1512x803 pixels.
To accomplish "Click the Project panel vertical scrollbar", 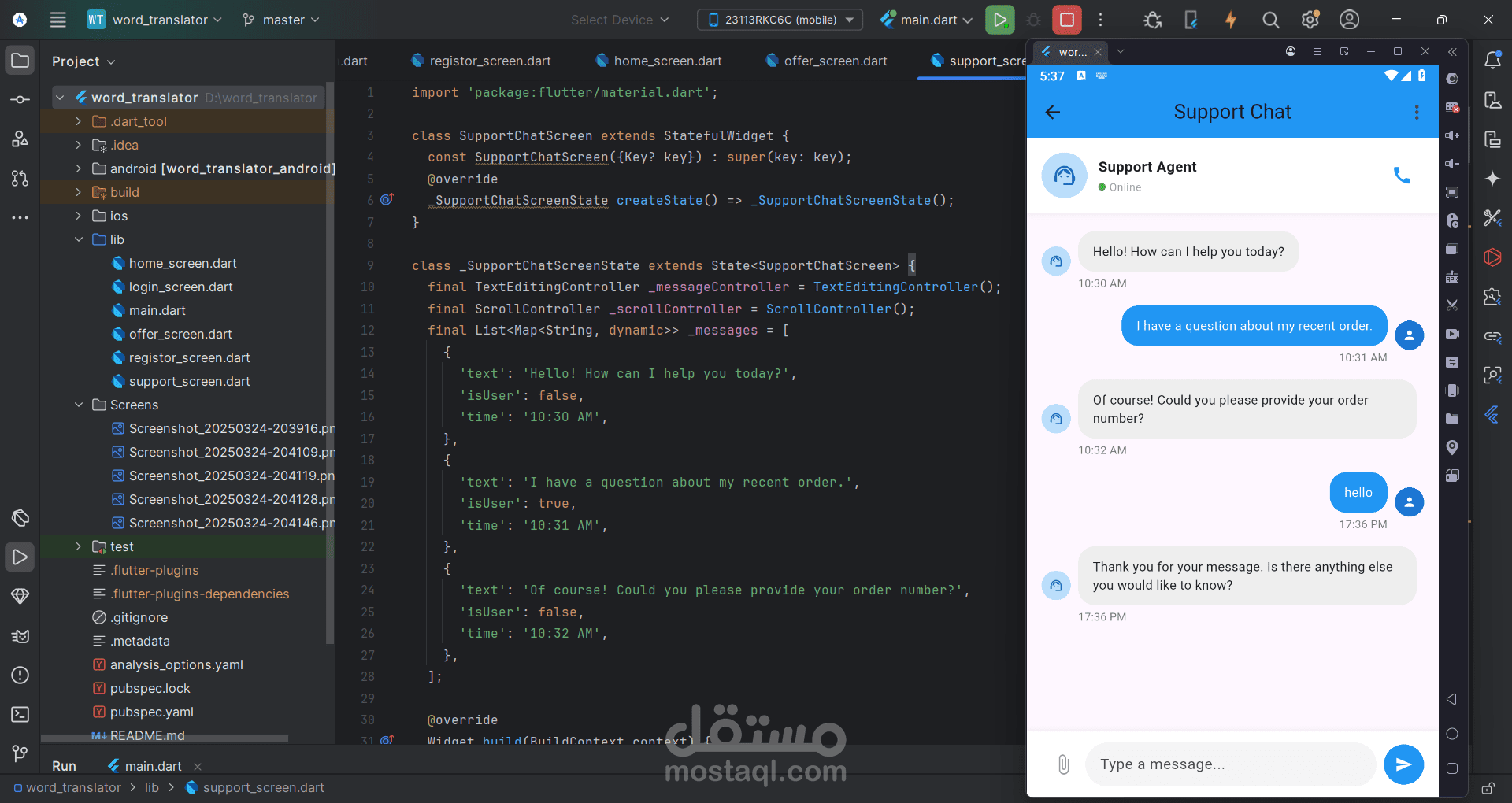I will pyautogui.click(x=330, y=362).
